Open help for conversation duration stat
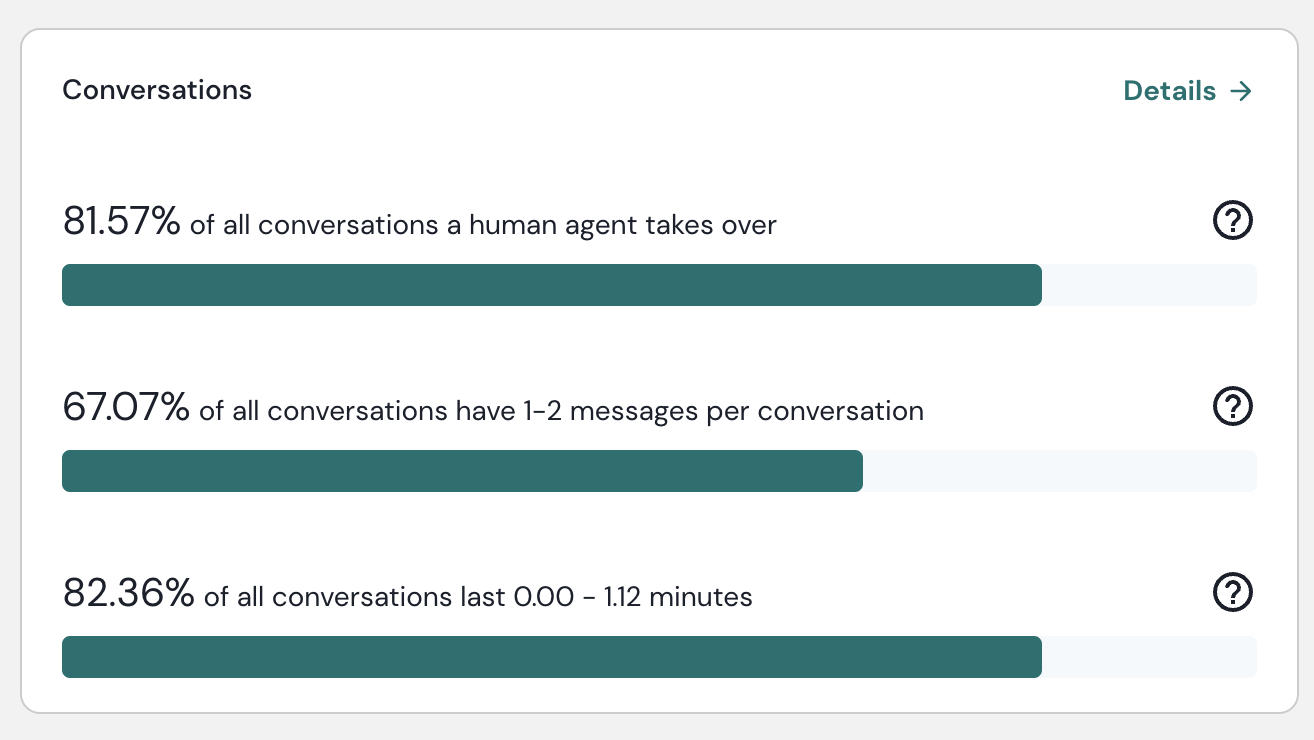 (1232, 593)
